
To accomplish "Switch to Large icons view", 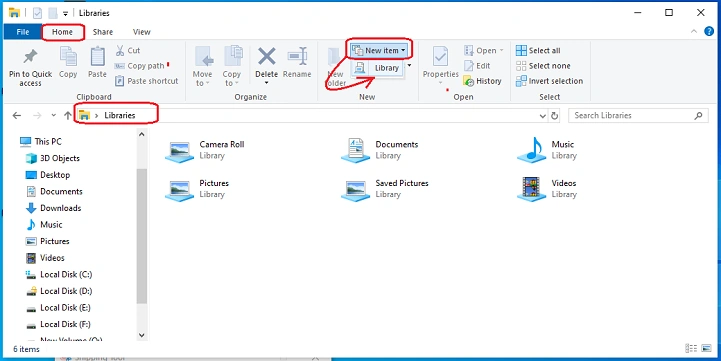I will point(706,349).
